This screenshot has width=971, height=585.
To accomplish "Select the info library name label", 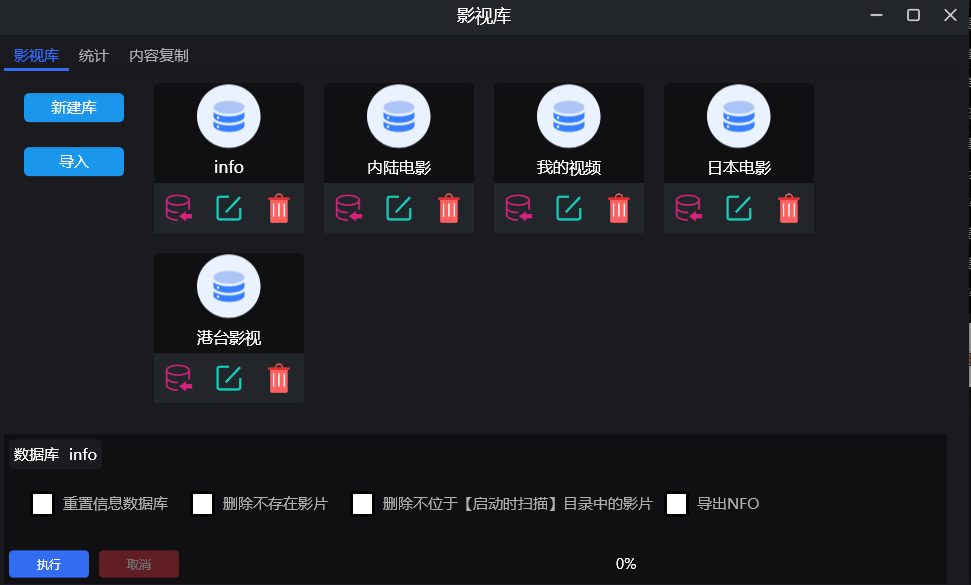I will [229, 167].
